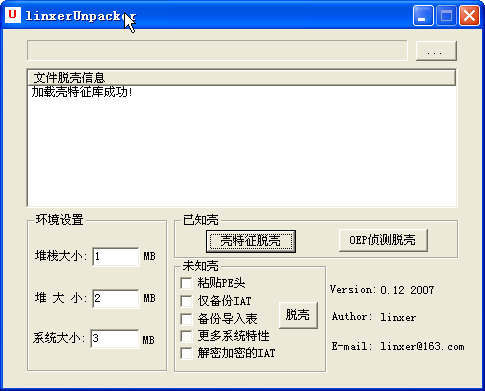
Task: Open file browser with the ... button
Action: tap(436, 51)
